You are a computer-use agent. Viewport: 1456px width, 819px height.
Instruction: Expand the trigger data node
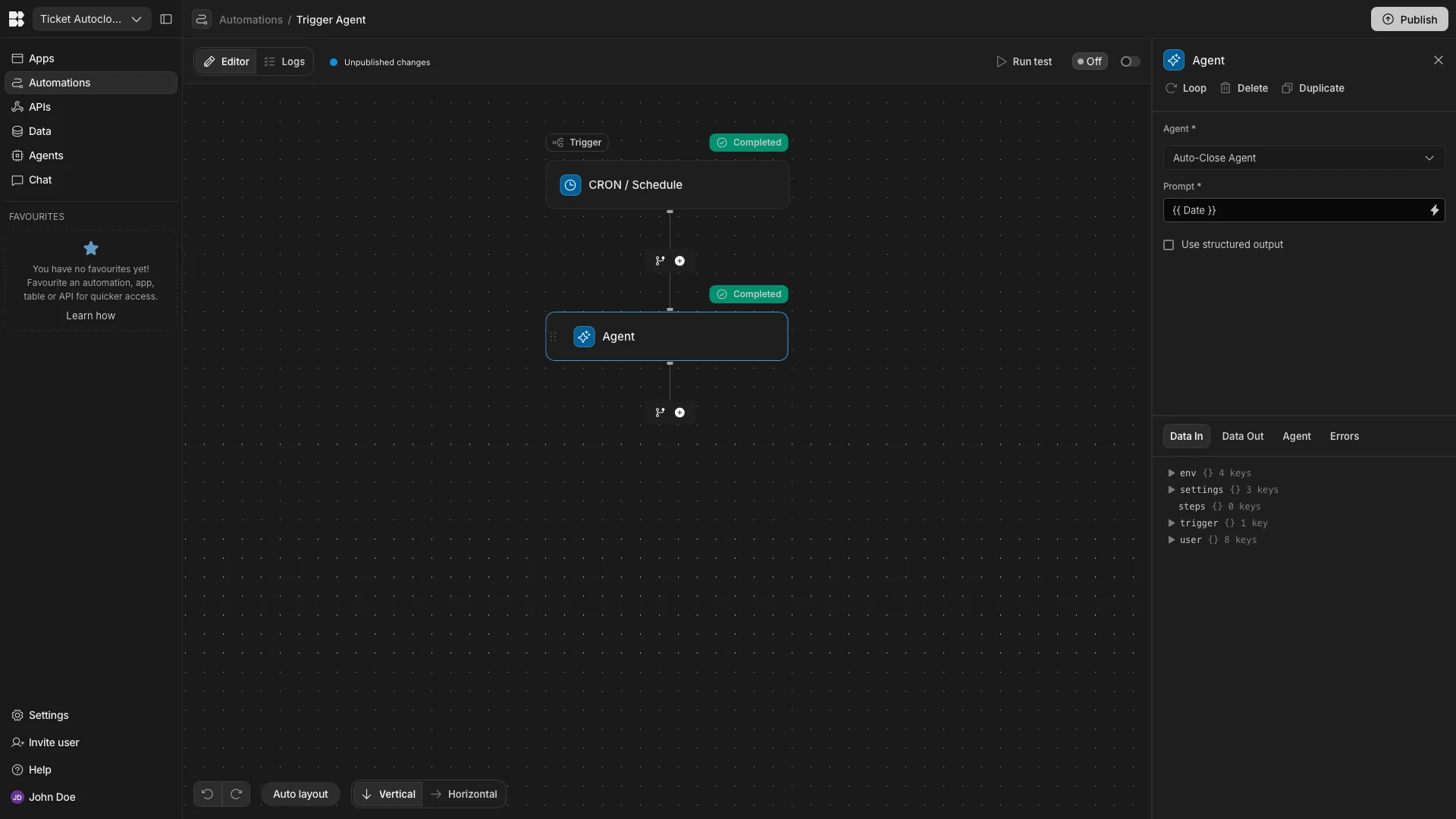tap(1172, 523)
